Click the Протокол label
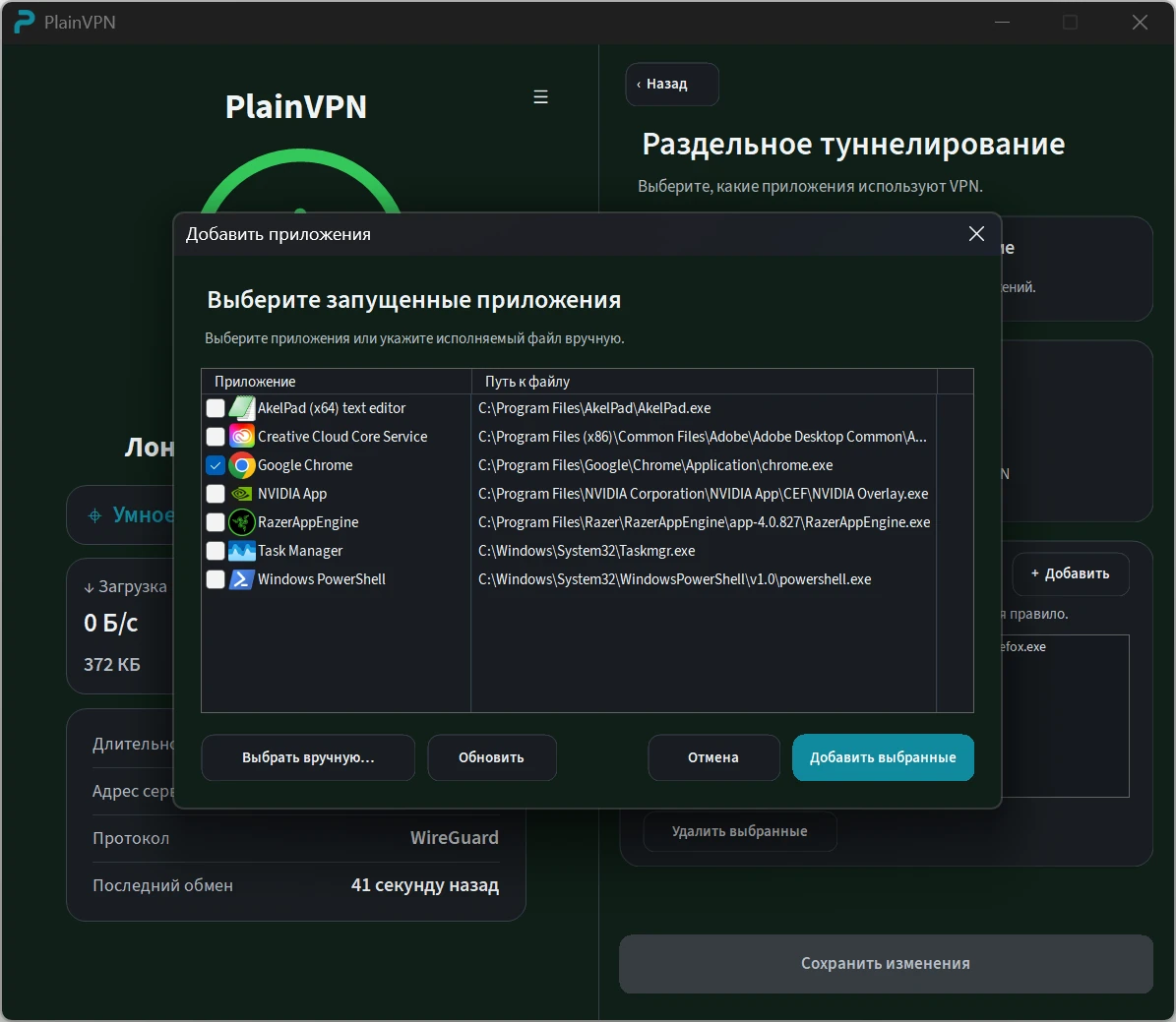 click(x=131, y=838)
